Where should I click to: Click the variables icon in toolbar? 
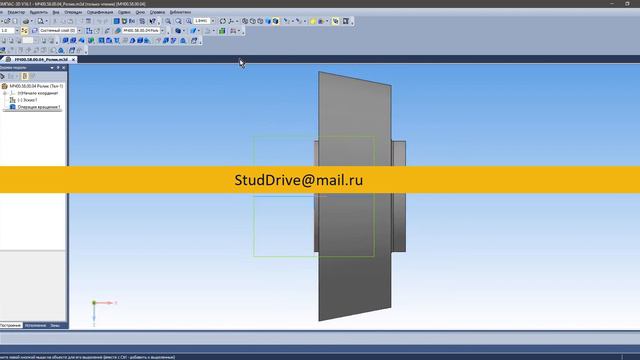132,21
